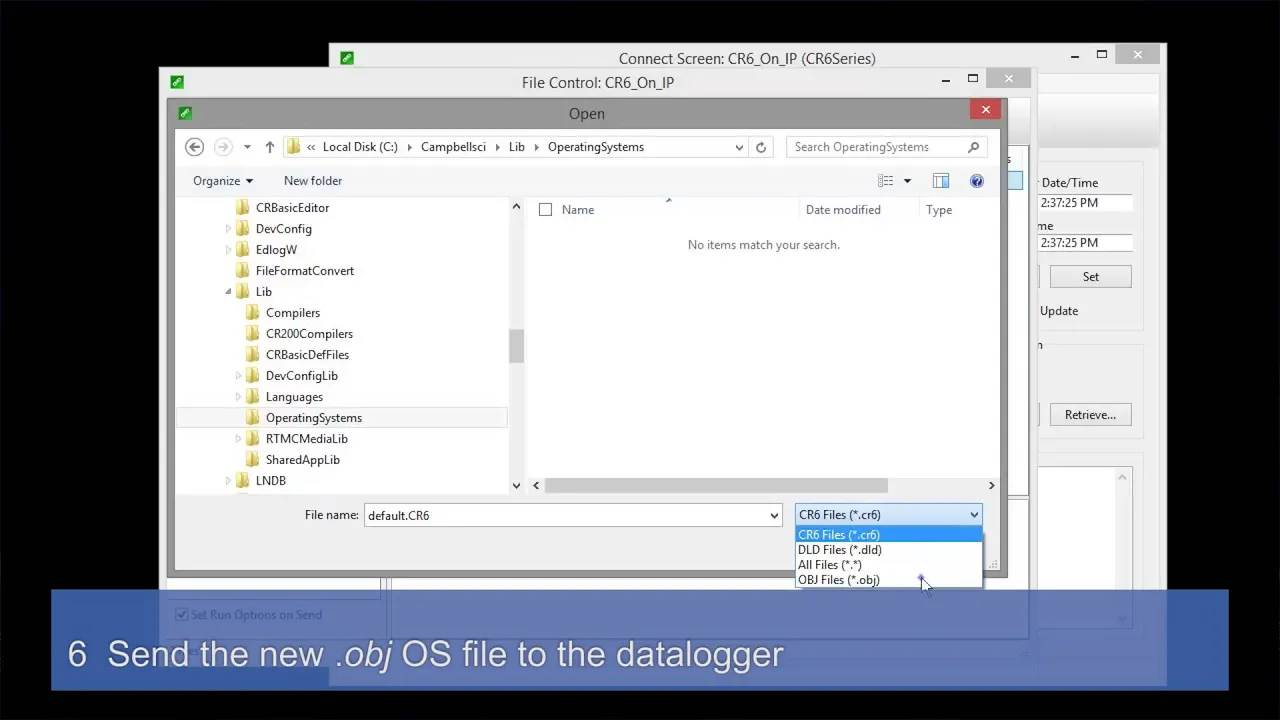Go up one folder level
Viewport: 1280px width, 720px height.
pos(269,147)
